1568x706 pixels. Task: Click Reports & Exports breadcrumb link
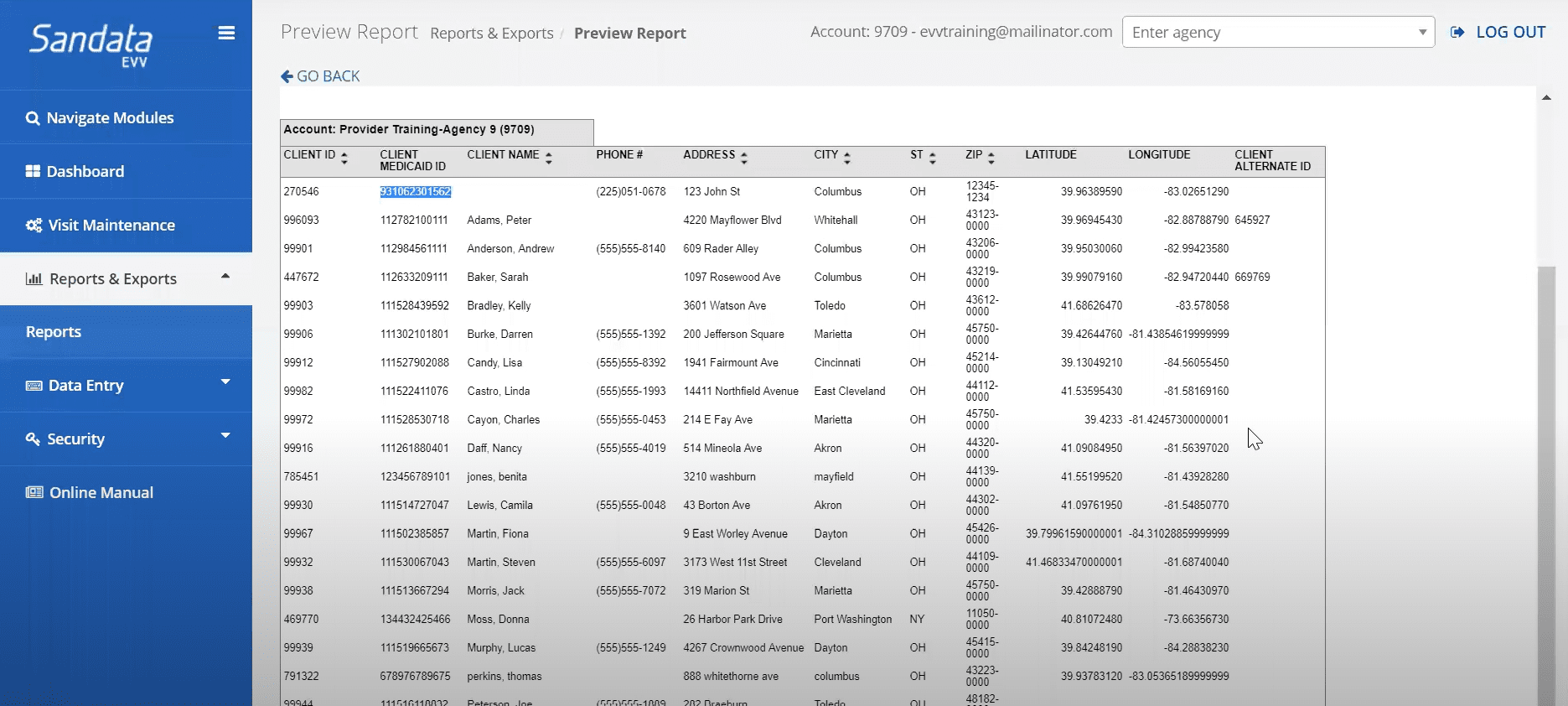[x=491, y=34]
